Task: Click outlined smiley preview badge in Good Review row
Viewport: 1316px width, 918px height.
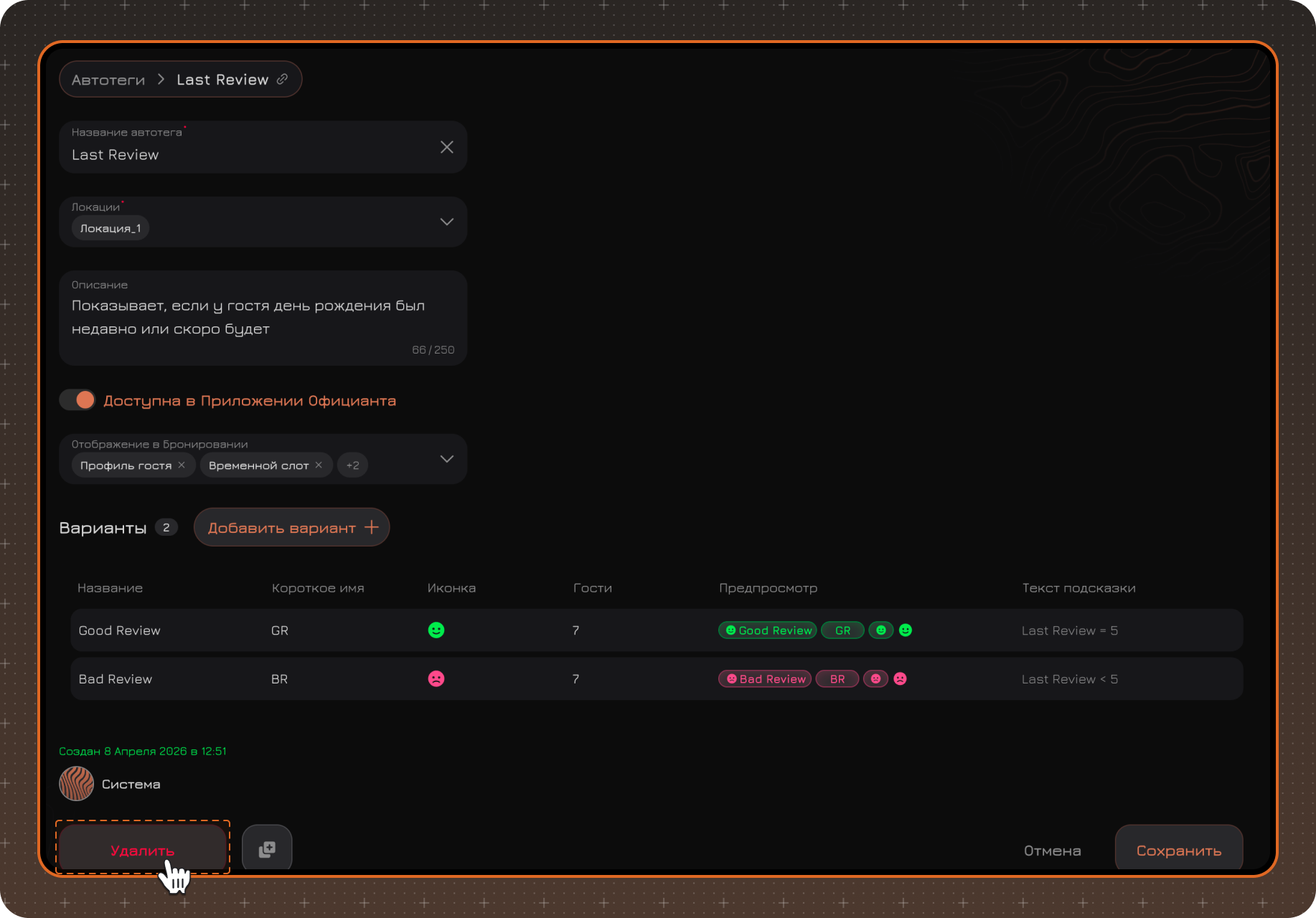Action: click(881, 630)
